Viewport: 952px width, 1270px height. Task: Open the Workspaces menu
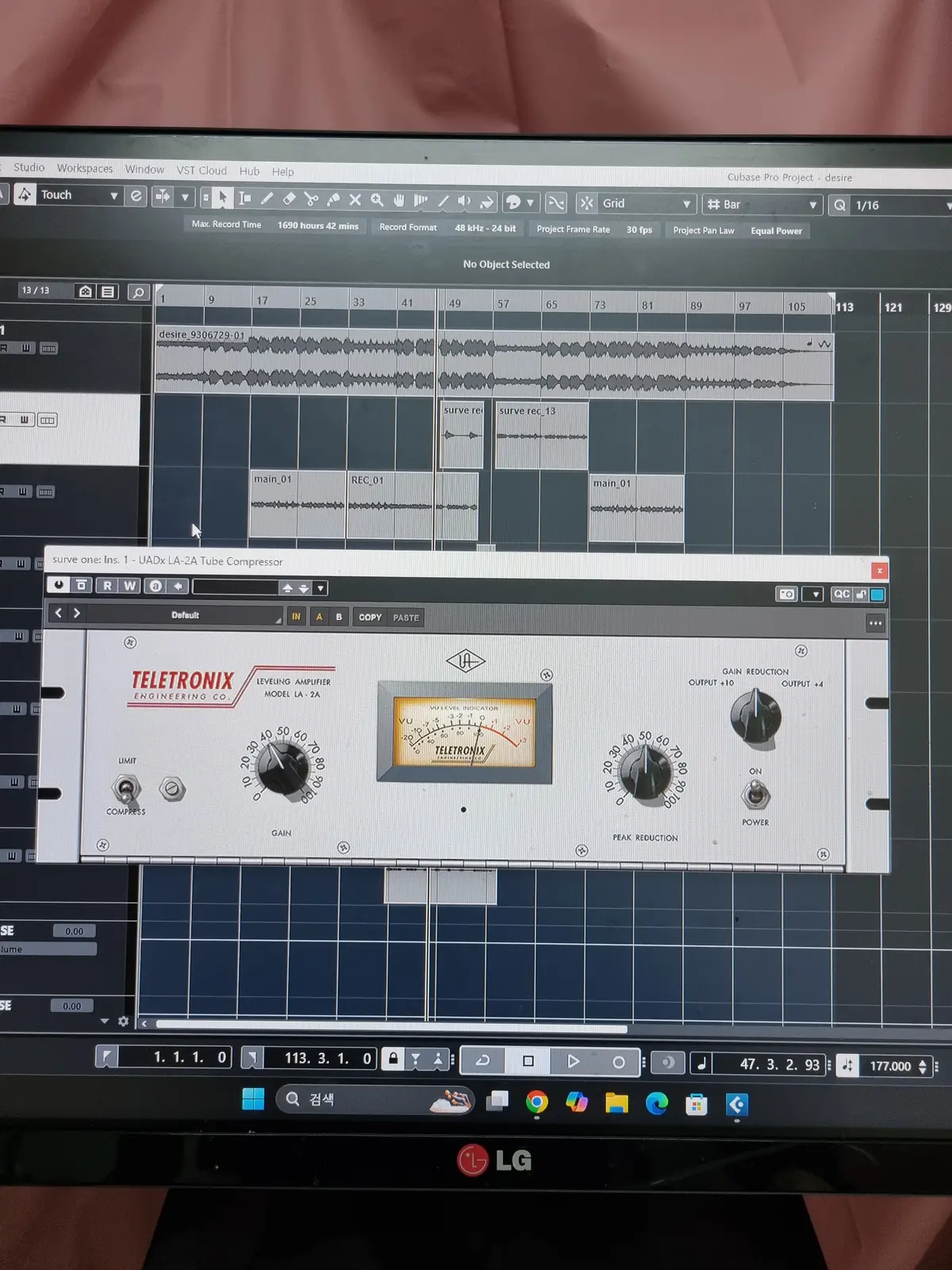pos(85,168)
